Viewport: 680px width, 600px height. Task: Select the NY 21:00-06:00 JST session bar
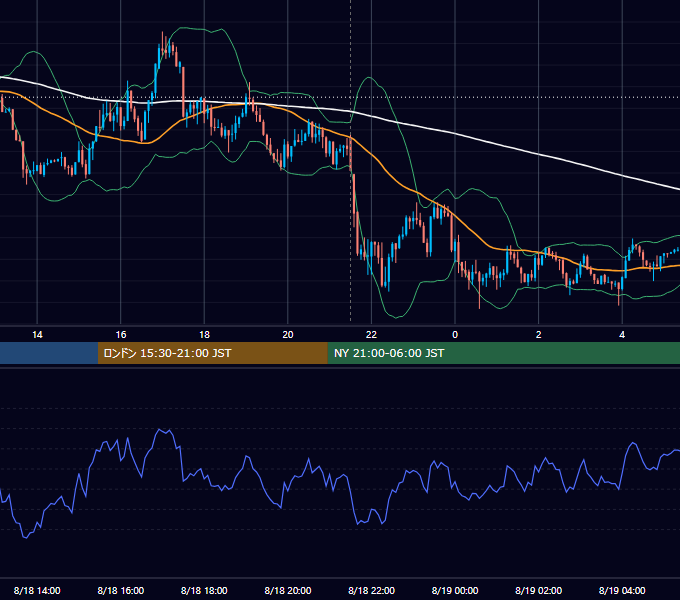pos(503,353)
